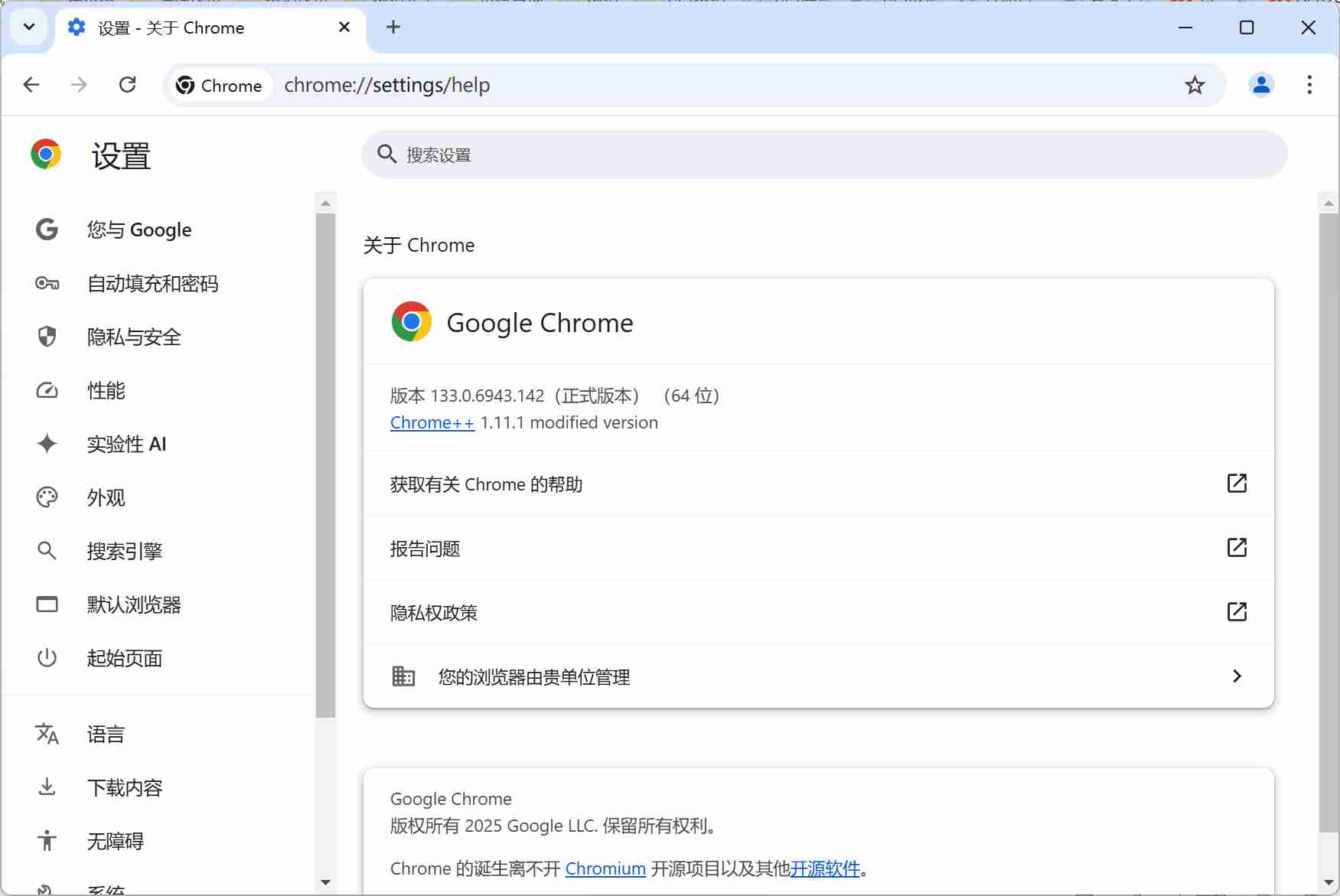Viewport: 1340px width, 896px height.
Task: Open a new tab with plus button
Action: [x=393, y=28]
